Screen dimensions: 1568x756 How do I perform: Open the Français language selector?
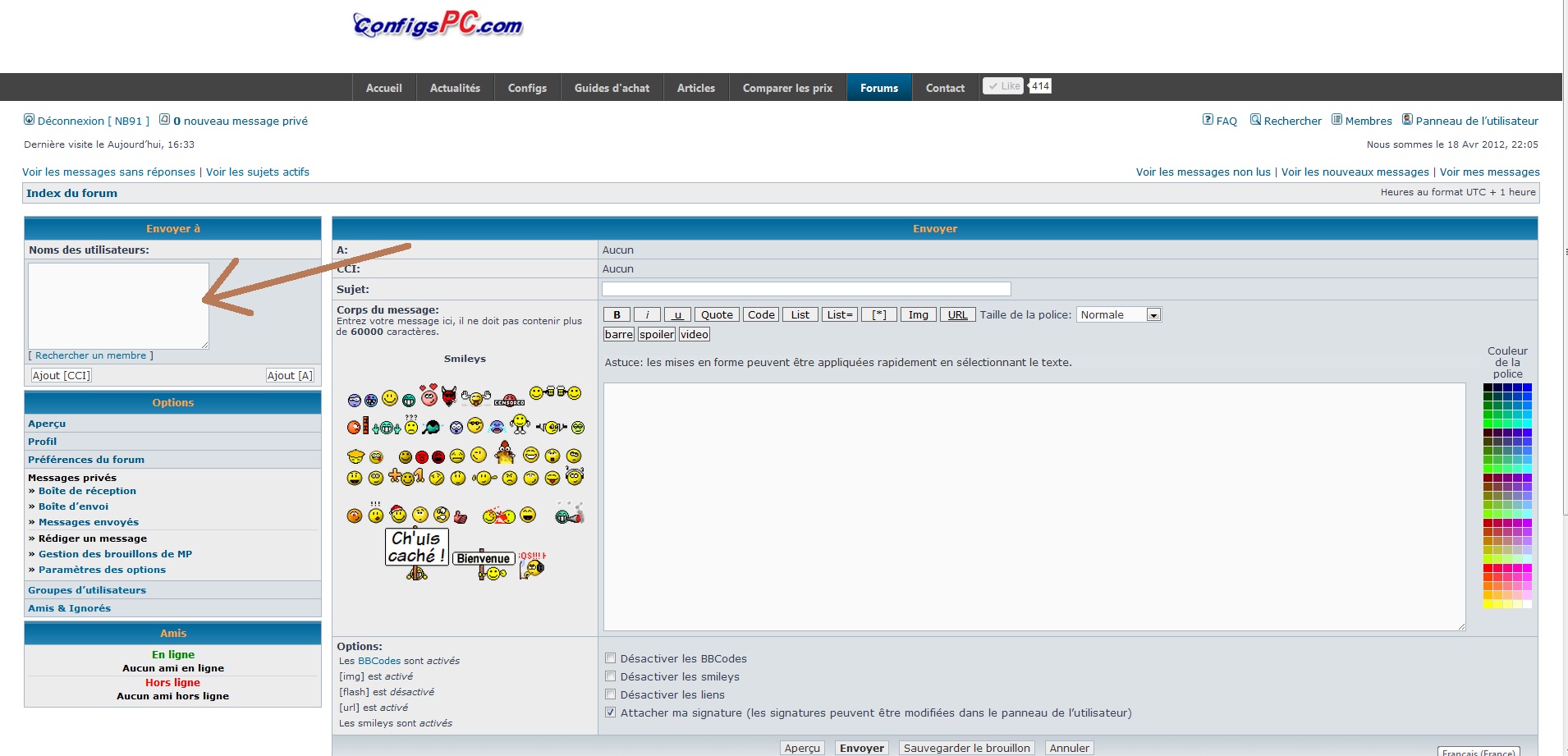[x=1478, y=751]
